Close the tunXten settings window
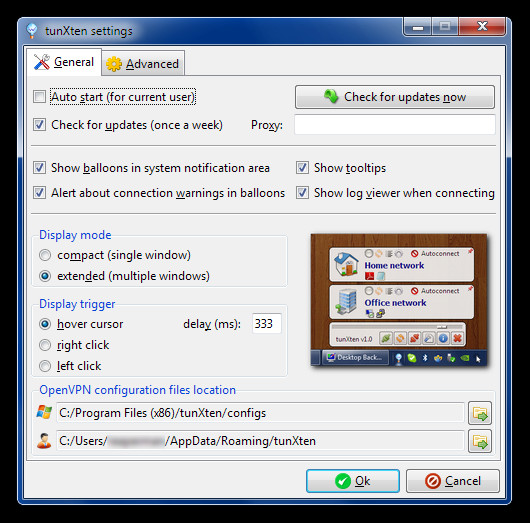 (482, 27)
